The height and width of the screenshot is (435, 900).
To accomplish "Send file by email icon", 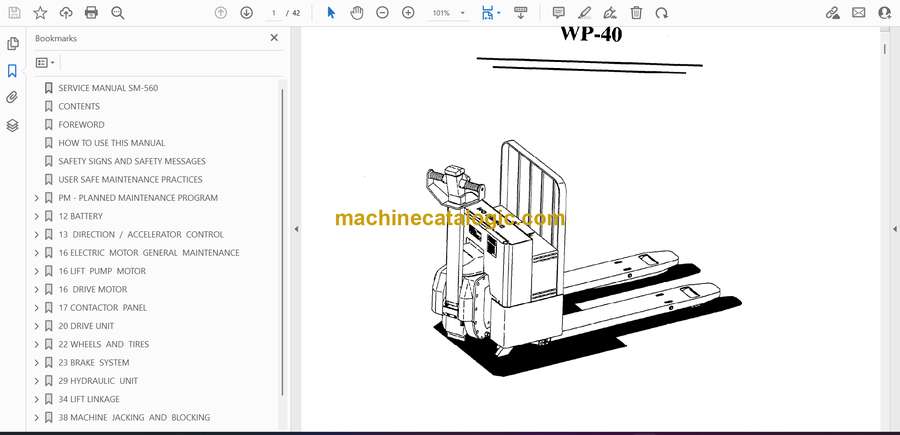I will pos(859,13).
